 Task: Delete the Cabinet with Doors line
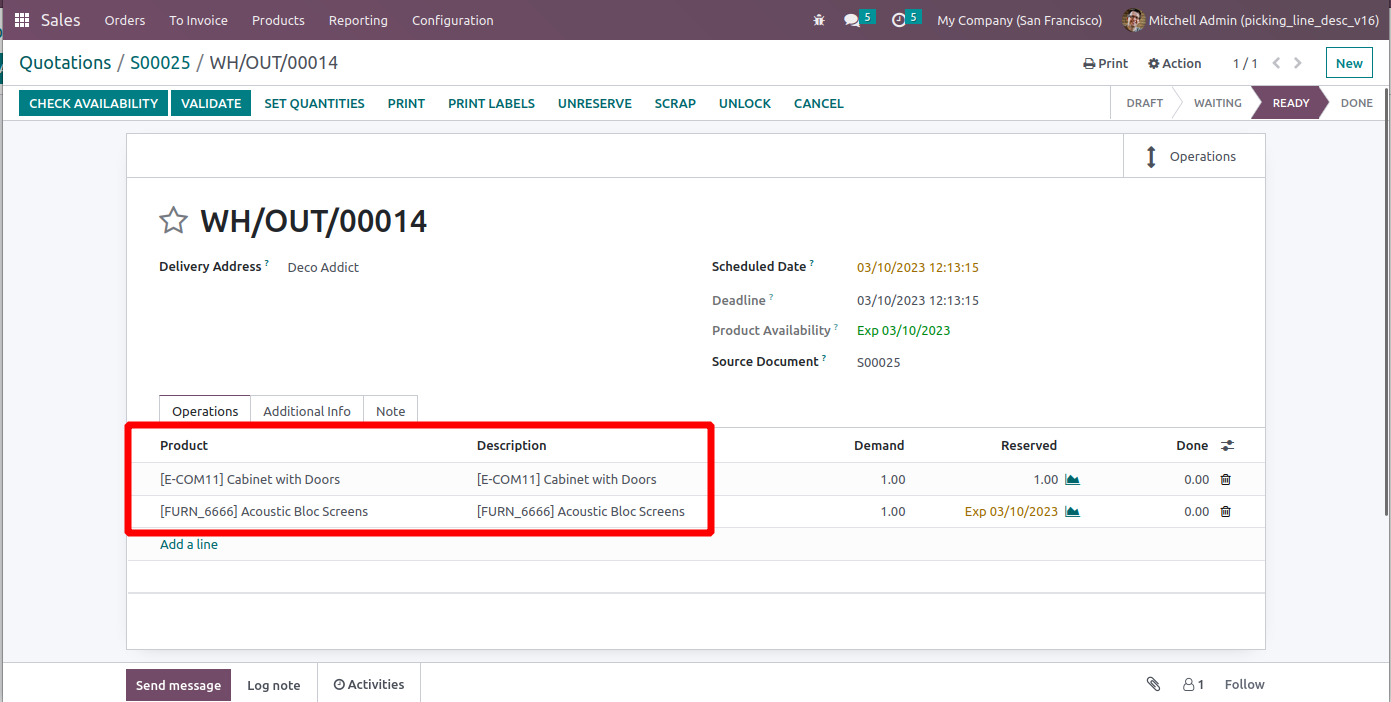click(x=1226, y=480)
